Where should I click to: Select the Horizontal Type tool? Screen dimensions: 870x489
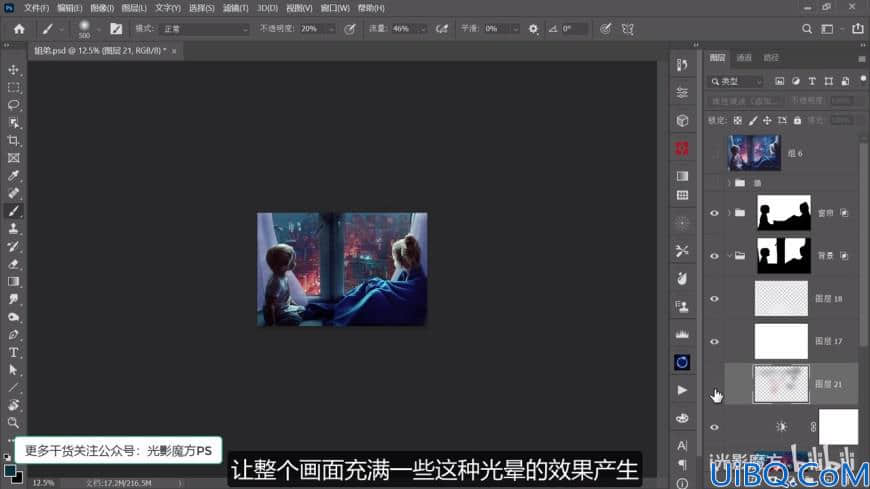[x=13, y=352]
